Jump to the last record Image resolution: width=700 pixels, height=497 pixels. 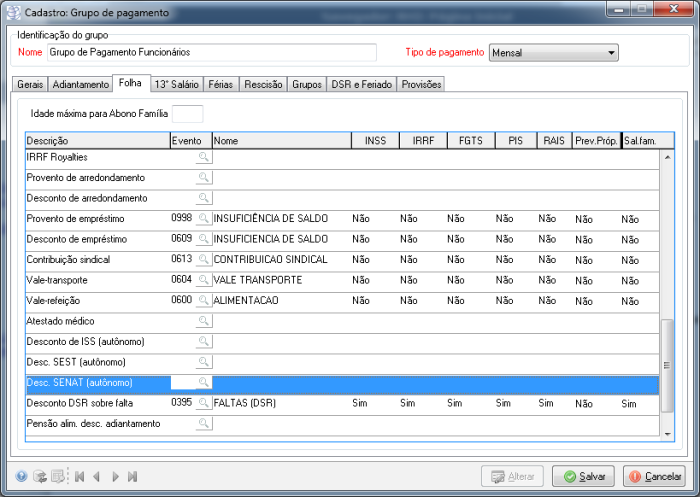tap(132, 477)
